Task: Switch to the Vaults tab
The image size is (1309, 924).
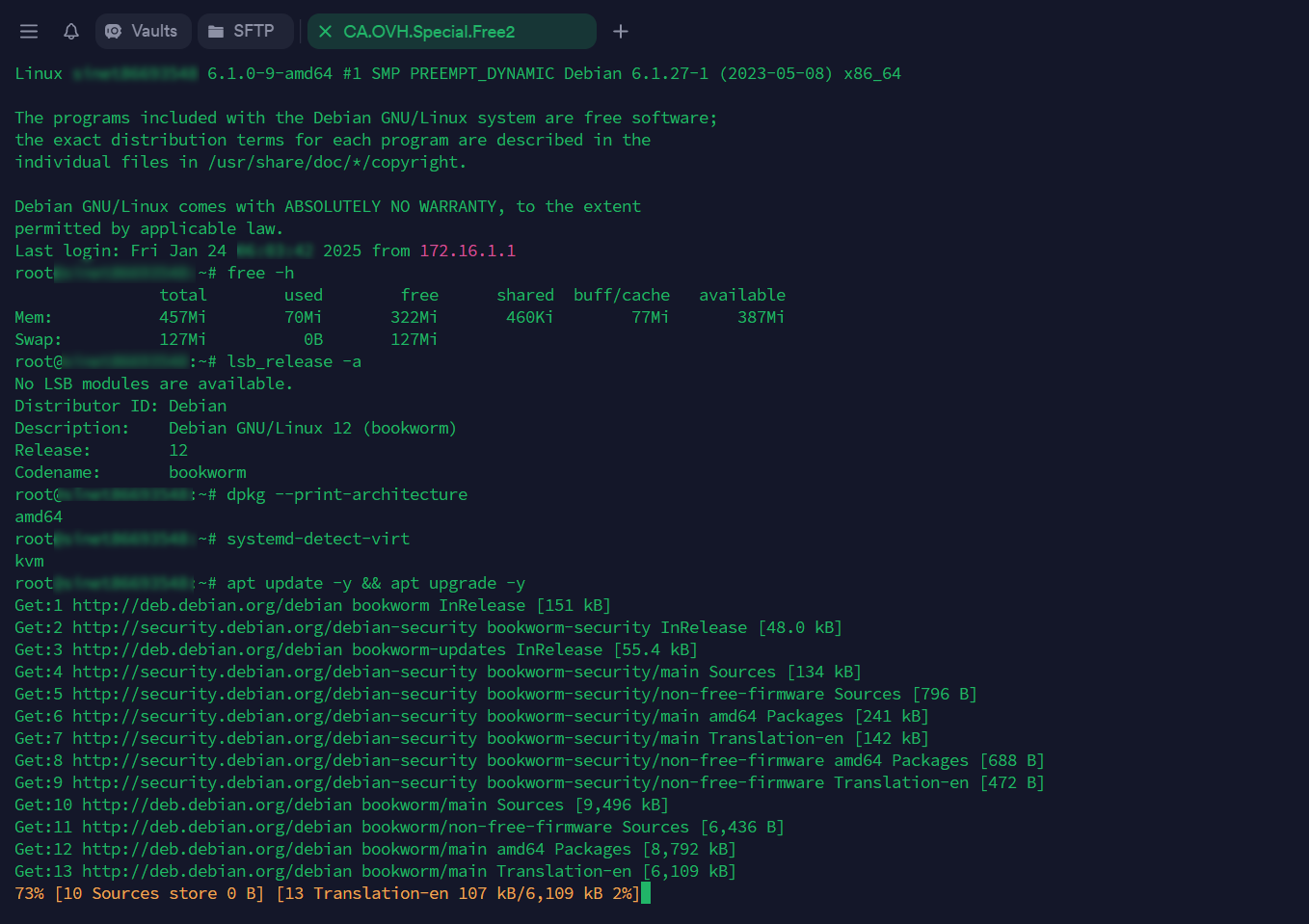Action: click(x=143, y=32)
